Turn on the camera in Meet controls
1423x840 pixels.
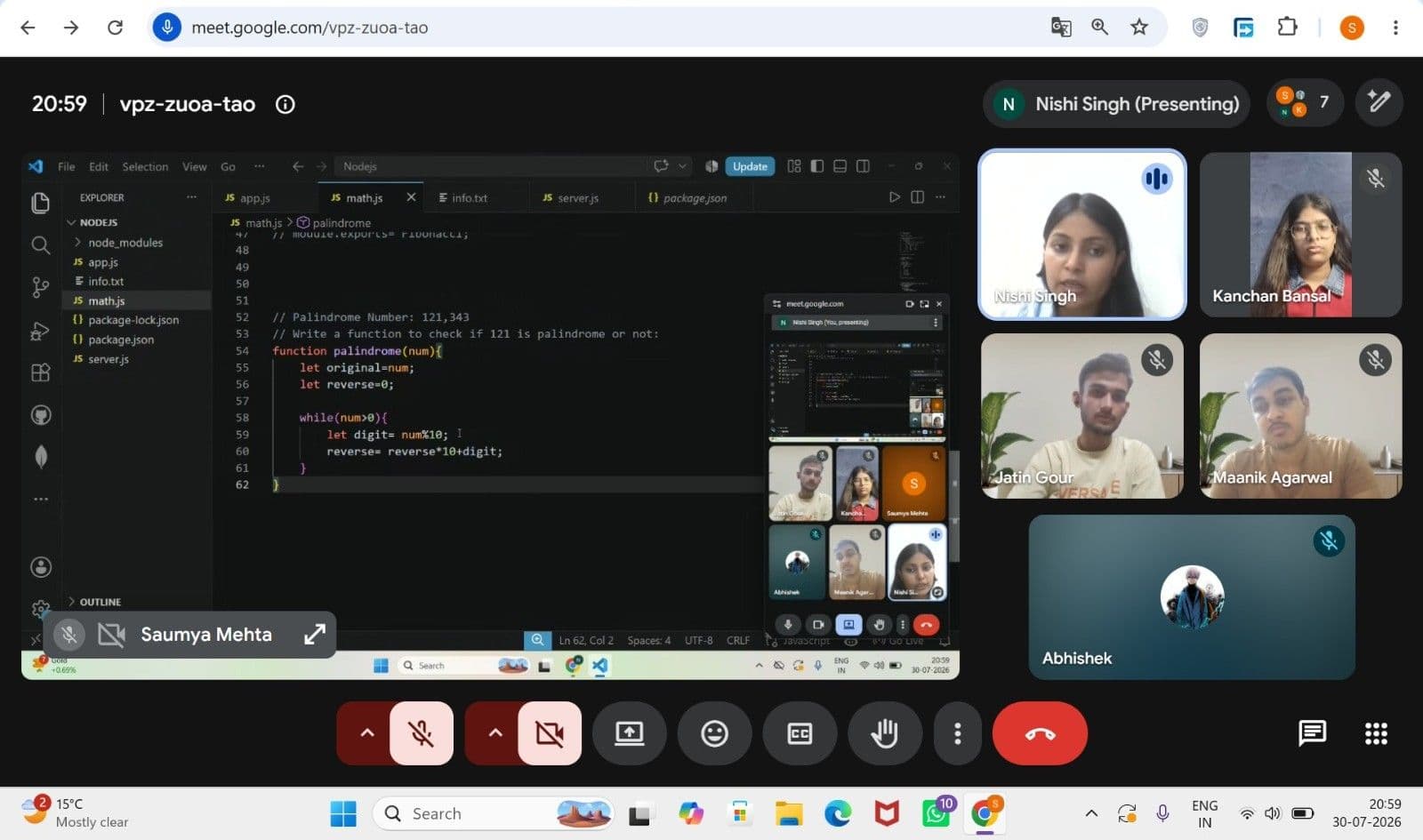pyautogui.click(x=550, y=733)
